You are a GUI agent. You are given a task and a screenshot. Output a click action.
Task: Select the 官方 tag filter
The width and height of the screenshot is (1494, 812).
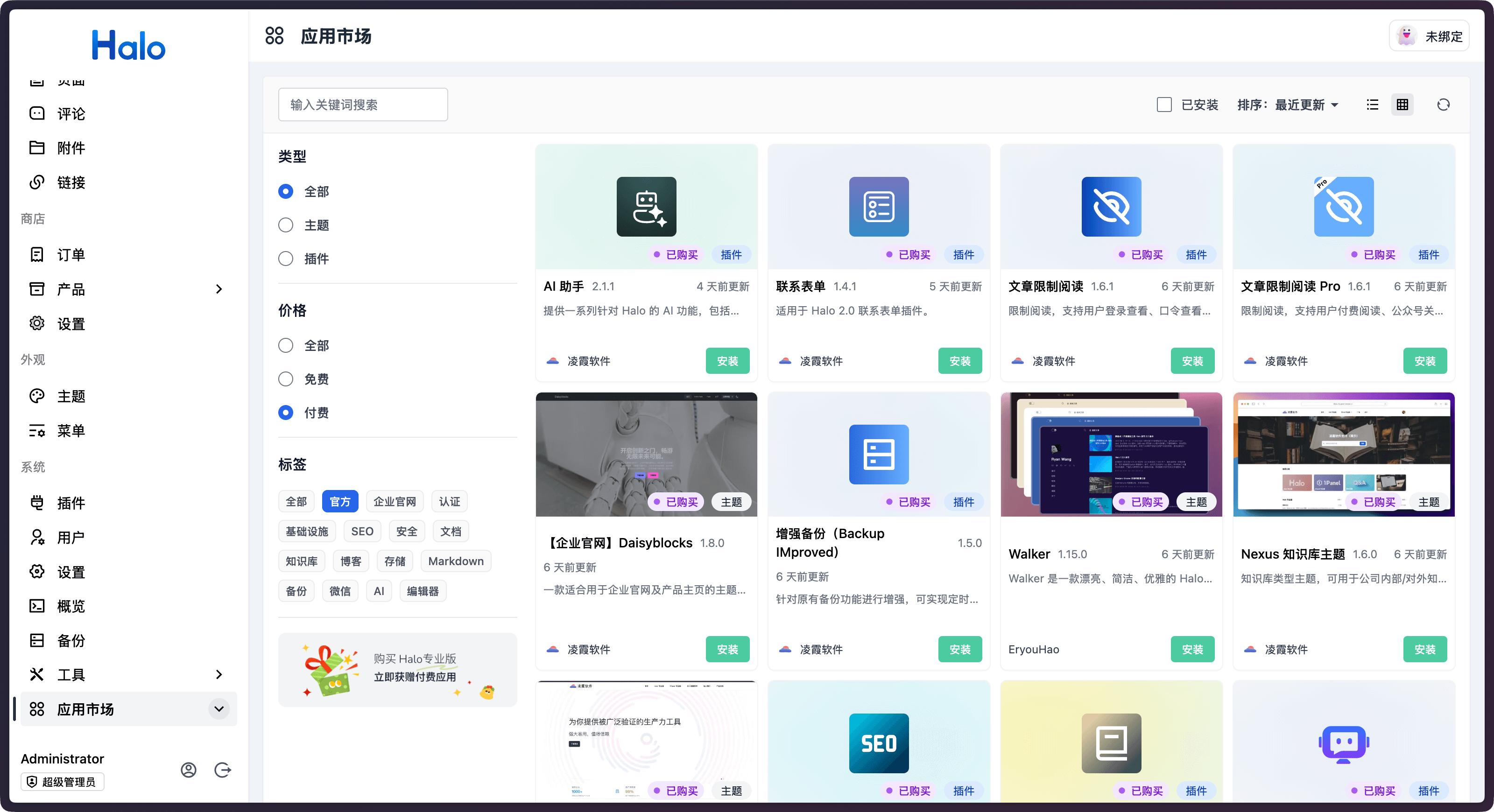pos(340,501)
